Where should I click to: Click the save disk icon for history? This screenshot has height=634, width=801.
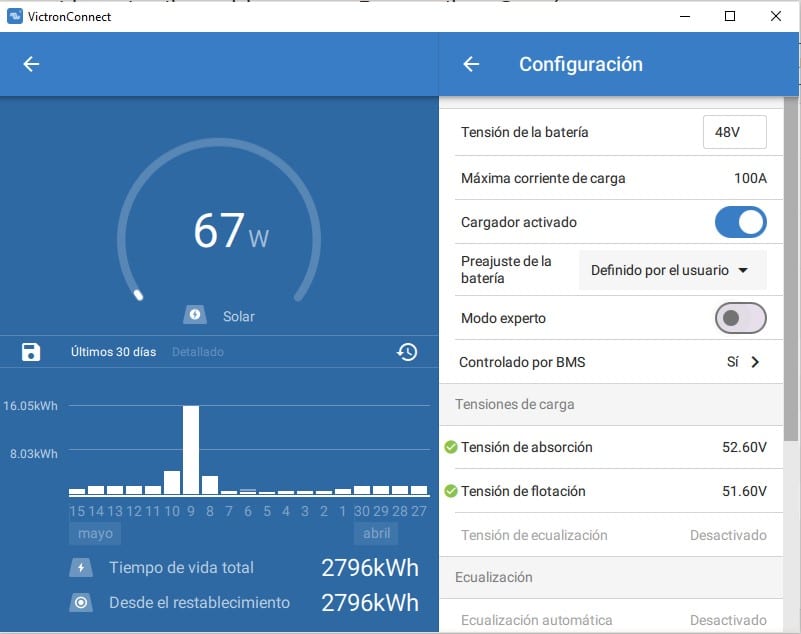pos(31,352)
